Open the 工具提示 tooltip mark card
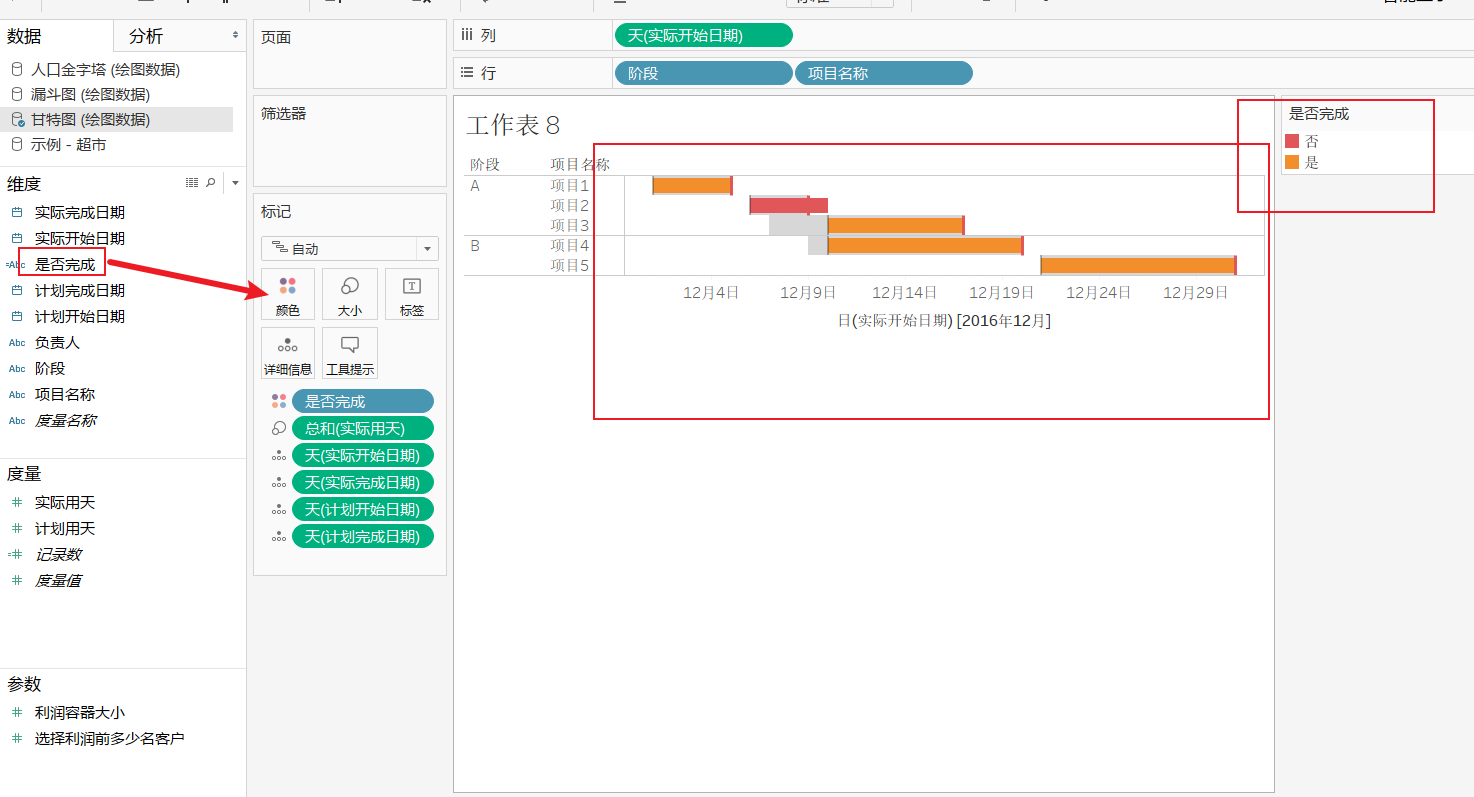Image resolution: width=1474 pixels, height=797 pixels. (x=350, y=353)
